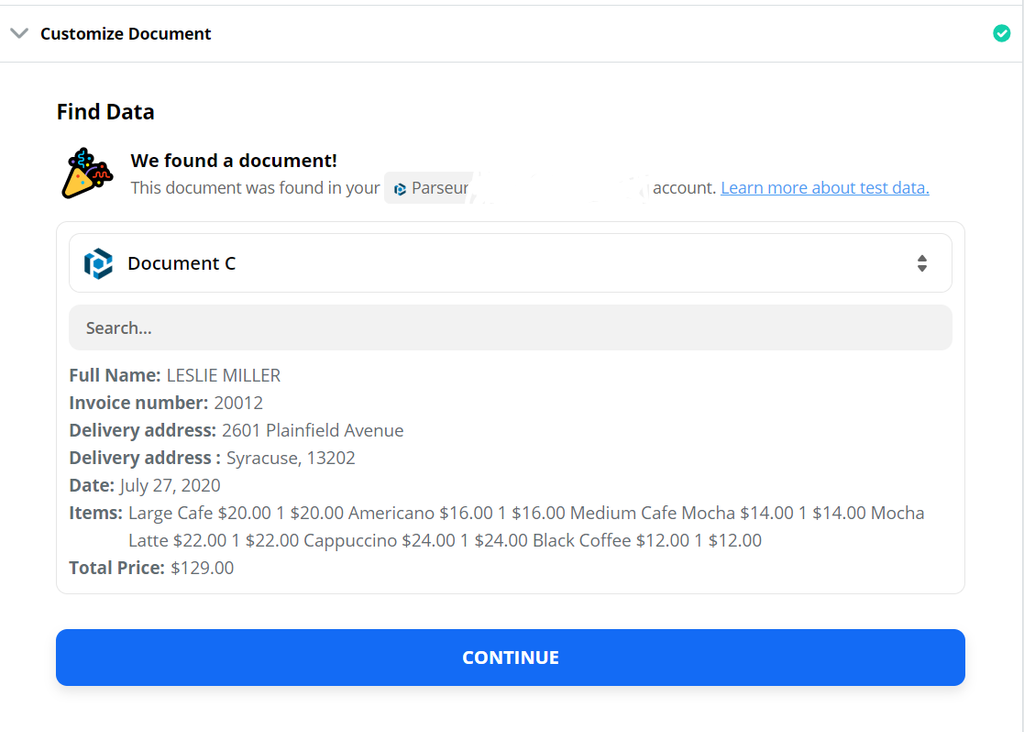The image size is (1024, 732).
Task: Click the We found a document heading
Action: click(x=233, y=161)
